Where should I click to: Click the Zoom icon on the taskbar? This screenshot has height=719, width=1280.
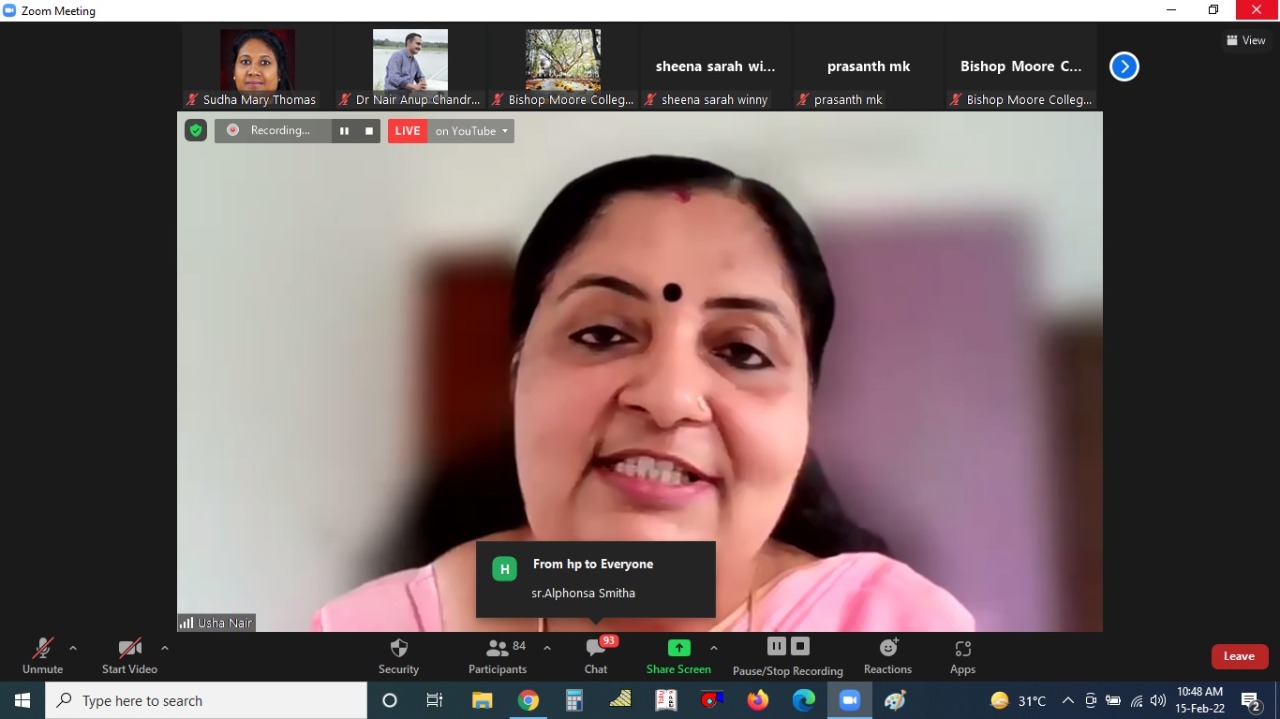(x=850, y=700)
